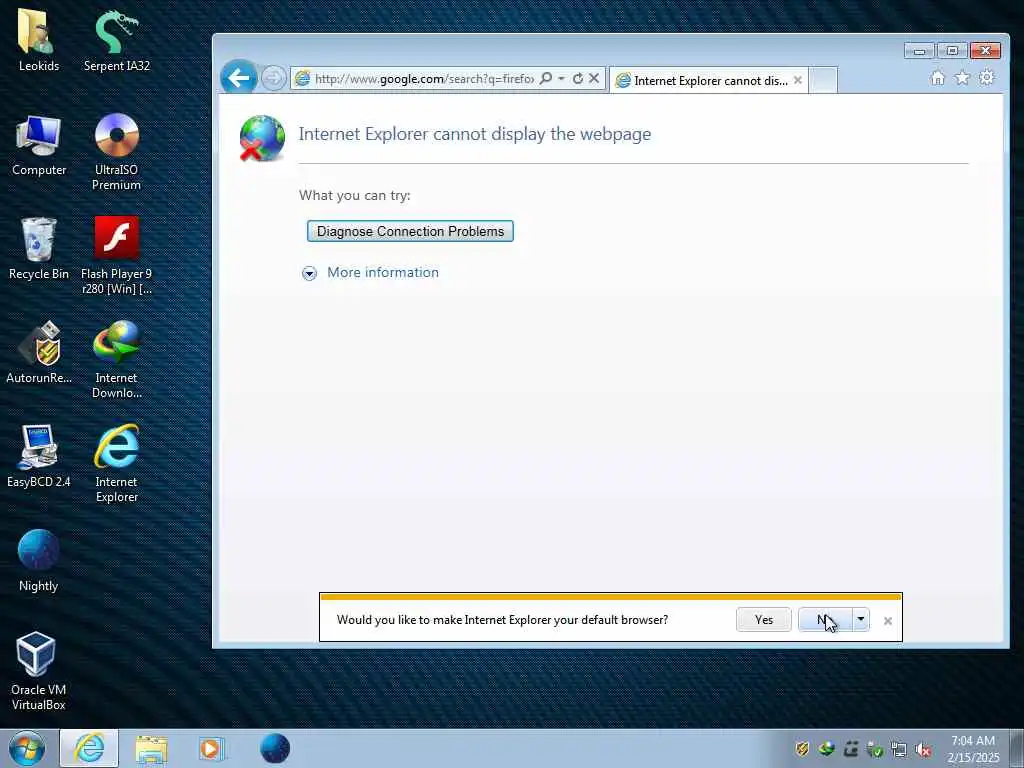Select the Flash Player 9 desktop icon
Screen dimensions: 1024x768
[x=116, y=255]
